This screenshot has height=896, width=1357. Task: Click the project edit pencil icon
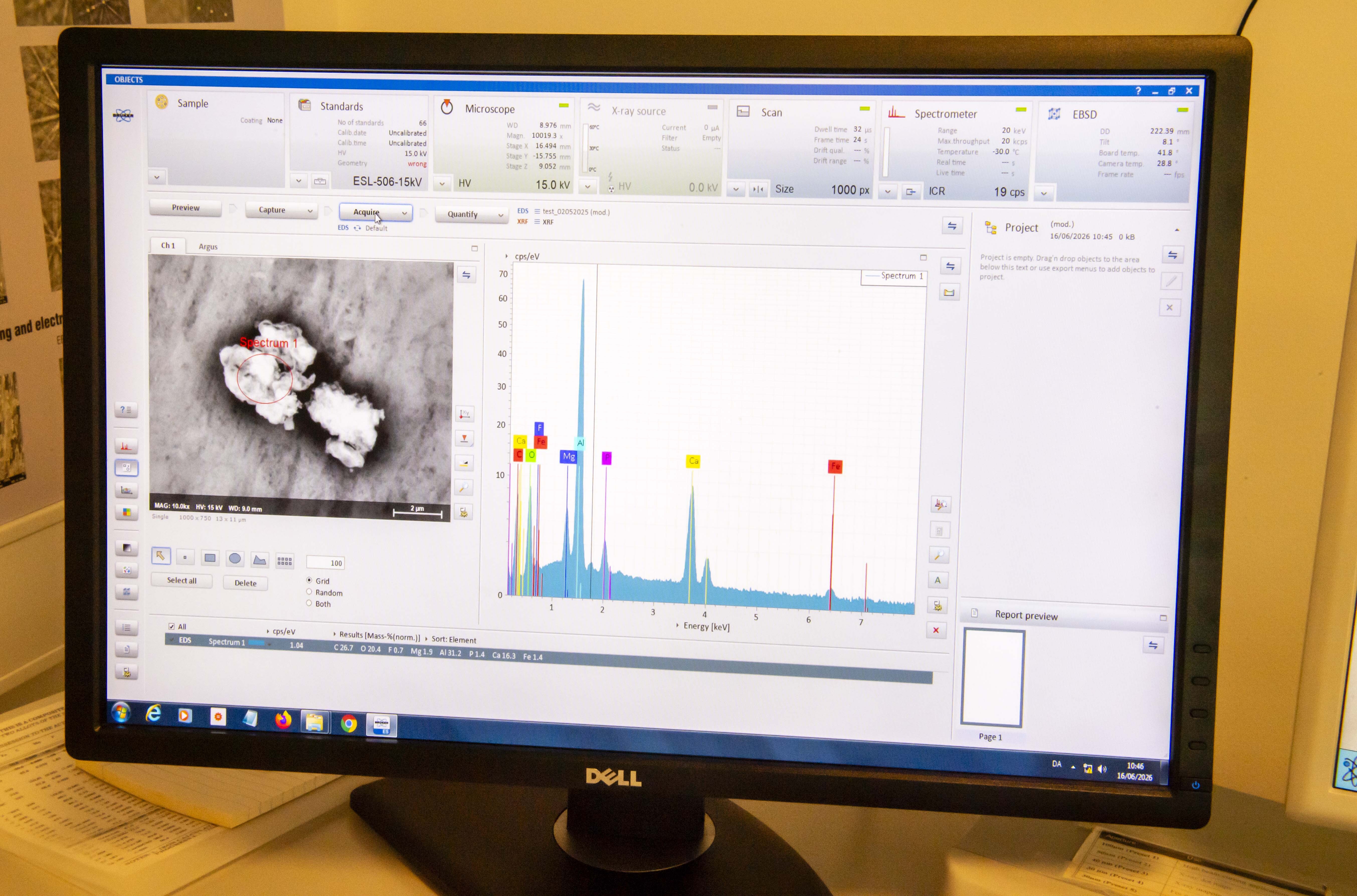point(1171,281)
